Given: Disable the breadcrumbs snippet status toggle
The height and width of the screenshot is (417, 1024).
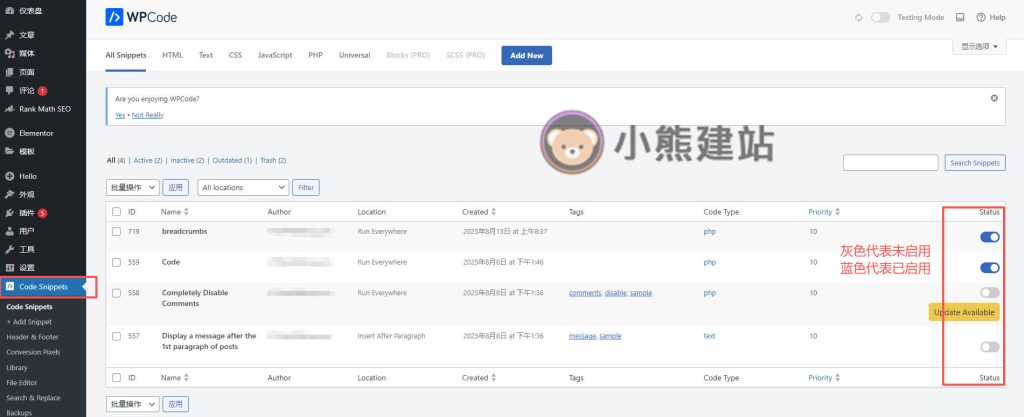Looking at the screenshot, I should point(989,237).
